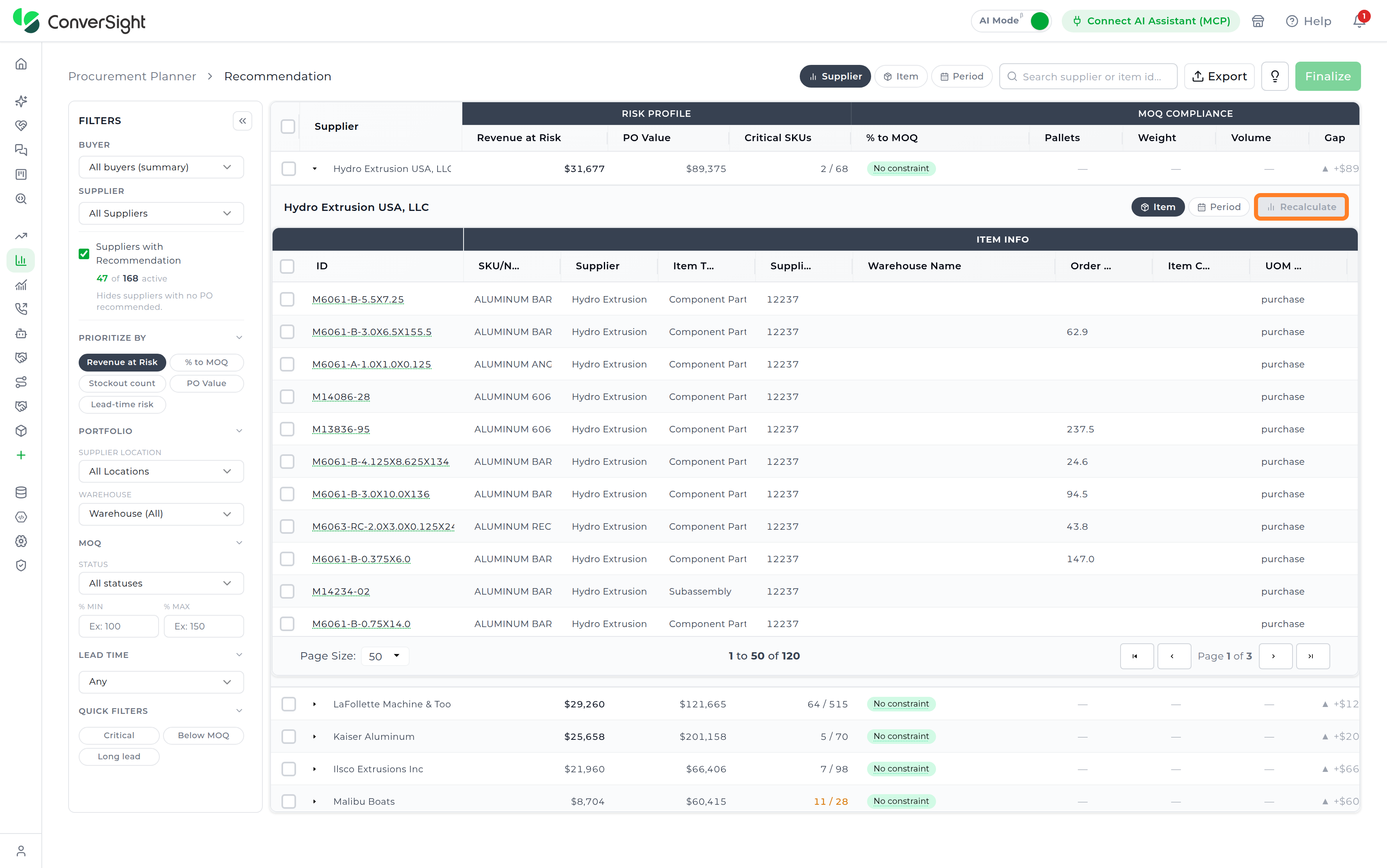Screen dimensions: 1387x868
Task: Check the Hydro Extrusion USA supplier row checkbox
Action: [x=289, y=169]
